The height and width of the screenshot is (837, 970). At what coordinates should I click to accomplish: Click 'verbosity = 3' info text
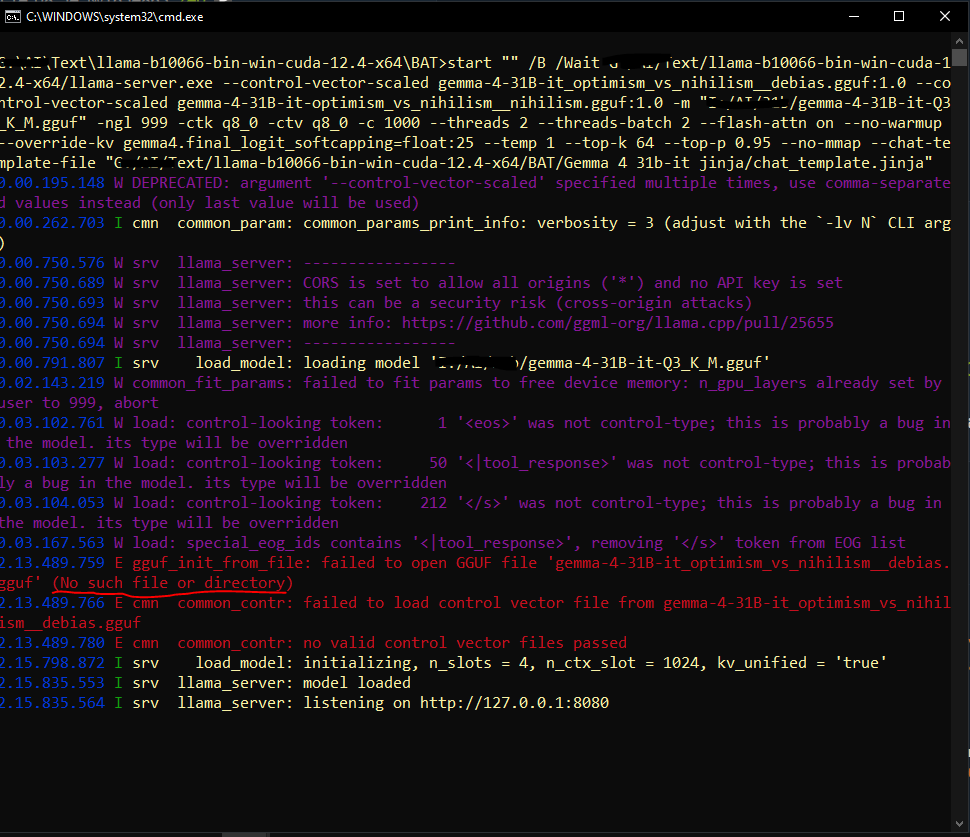tap(594, 223)
